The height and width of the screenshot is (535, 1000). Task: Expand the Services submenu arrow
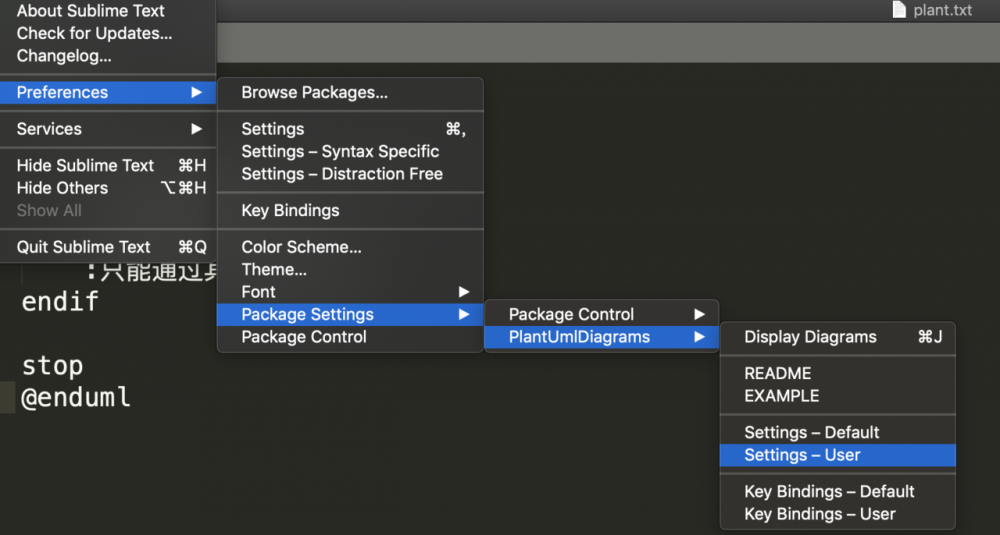coord(196,129)
